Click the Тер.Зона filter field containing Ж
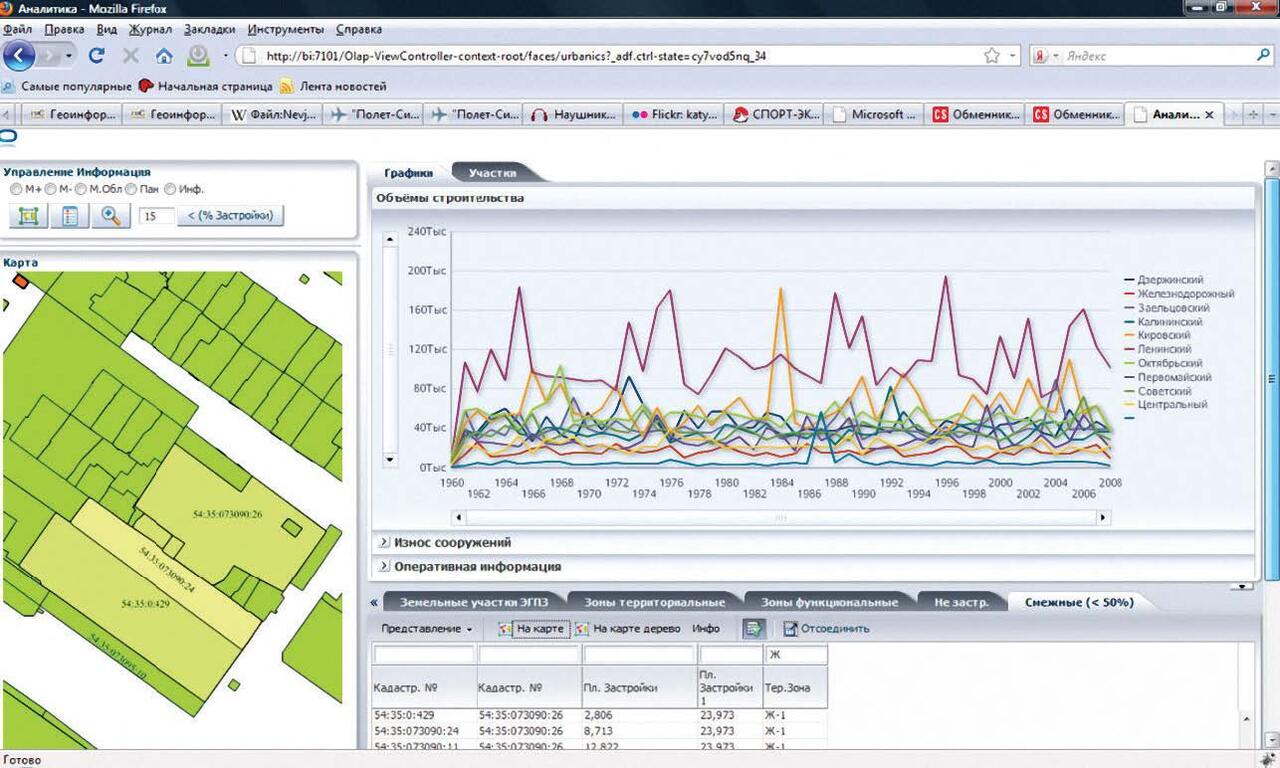The height and width of the screenshot is (768, 1280). [x=796, y=655]
